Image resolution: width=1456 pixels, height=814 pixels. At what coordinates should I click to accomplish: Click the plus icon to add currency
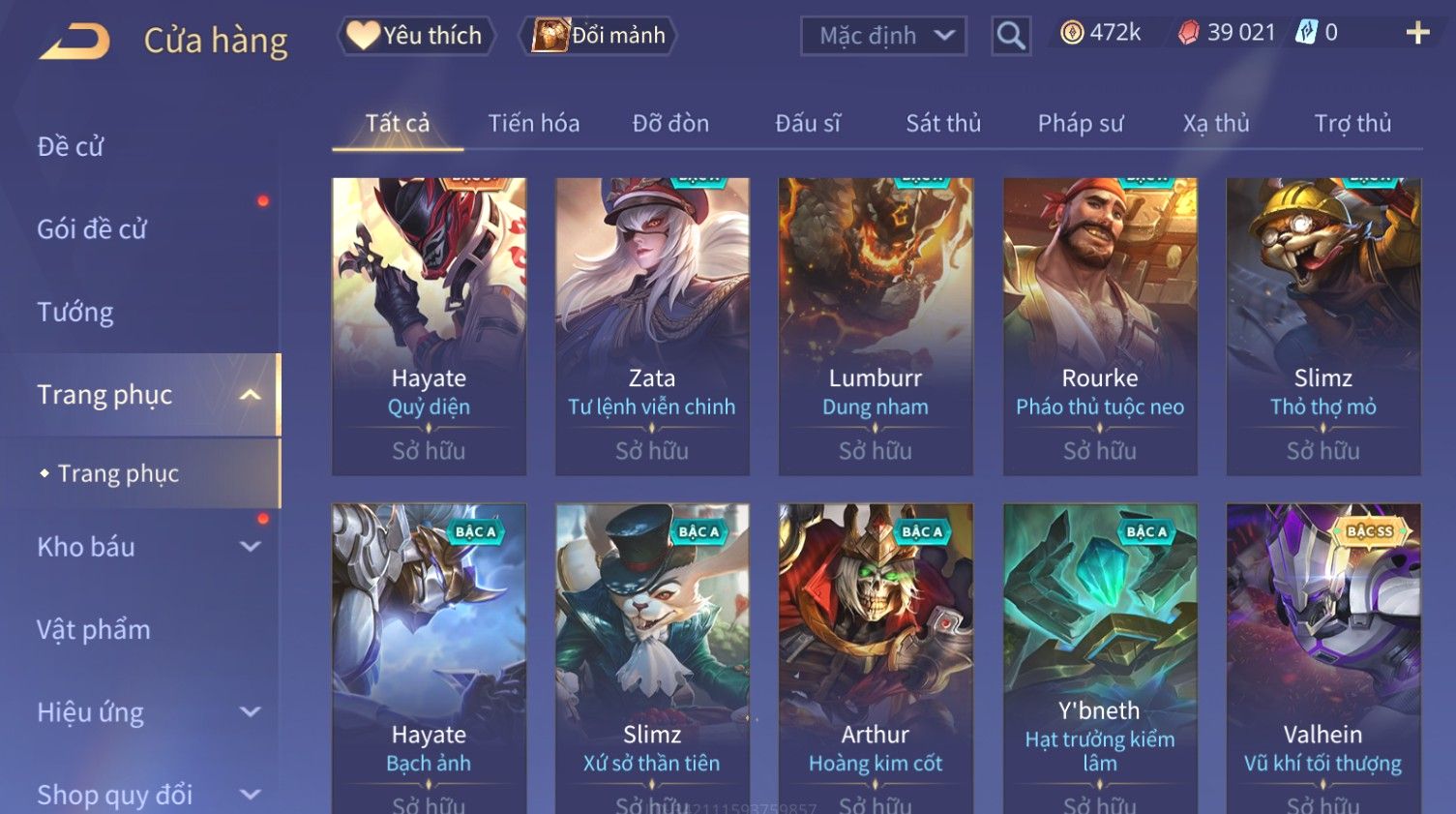tap(1417, 33)
